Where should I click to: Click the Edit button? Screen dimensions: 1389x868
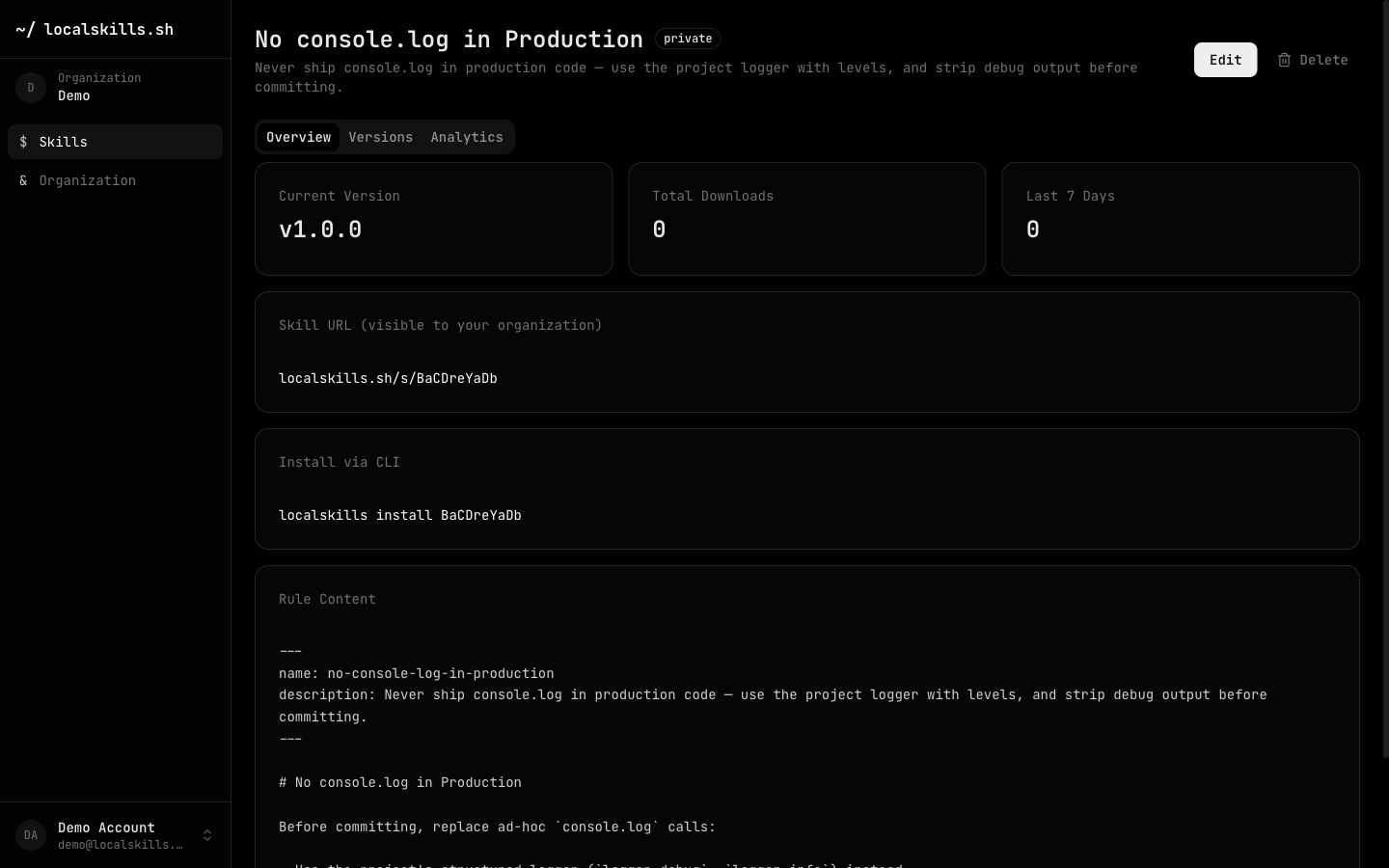(x=1225, y=60)
